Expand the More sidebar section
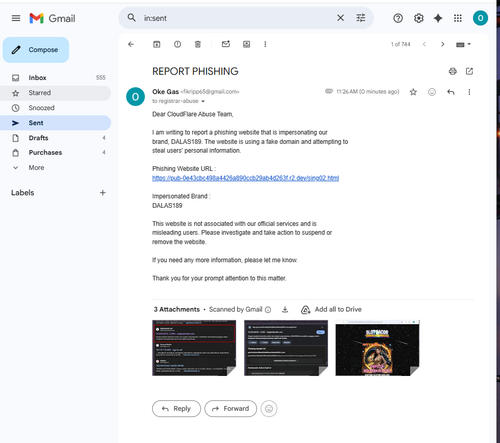The width and height of the screenshot is (500, 443). pos(55,167)
